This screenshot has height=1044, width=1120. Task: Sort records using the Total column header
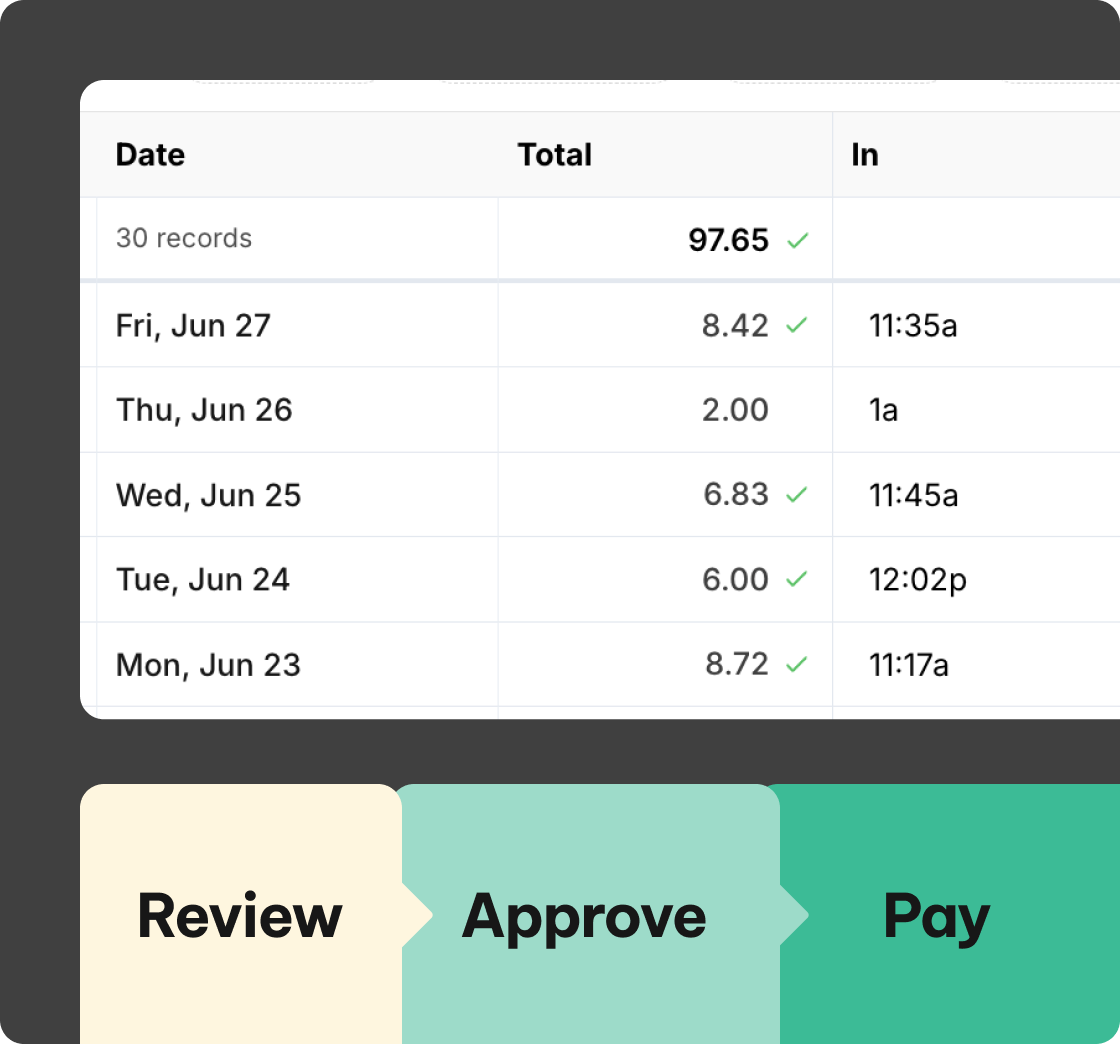click(x=555, y=155)
